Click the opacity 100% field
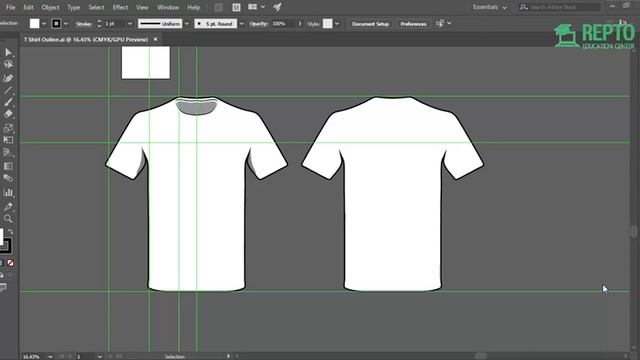The height and width of the screenshot is (360, 640). click(282, 24)
